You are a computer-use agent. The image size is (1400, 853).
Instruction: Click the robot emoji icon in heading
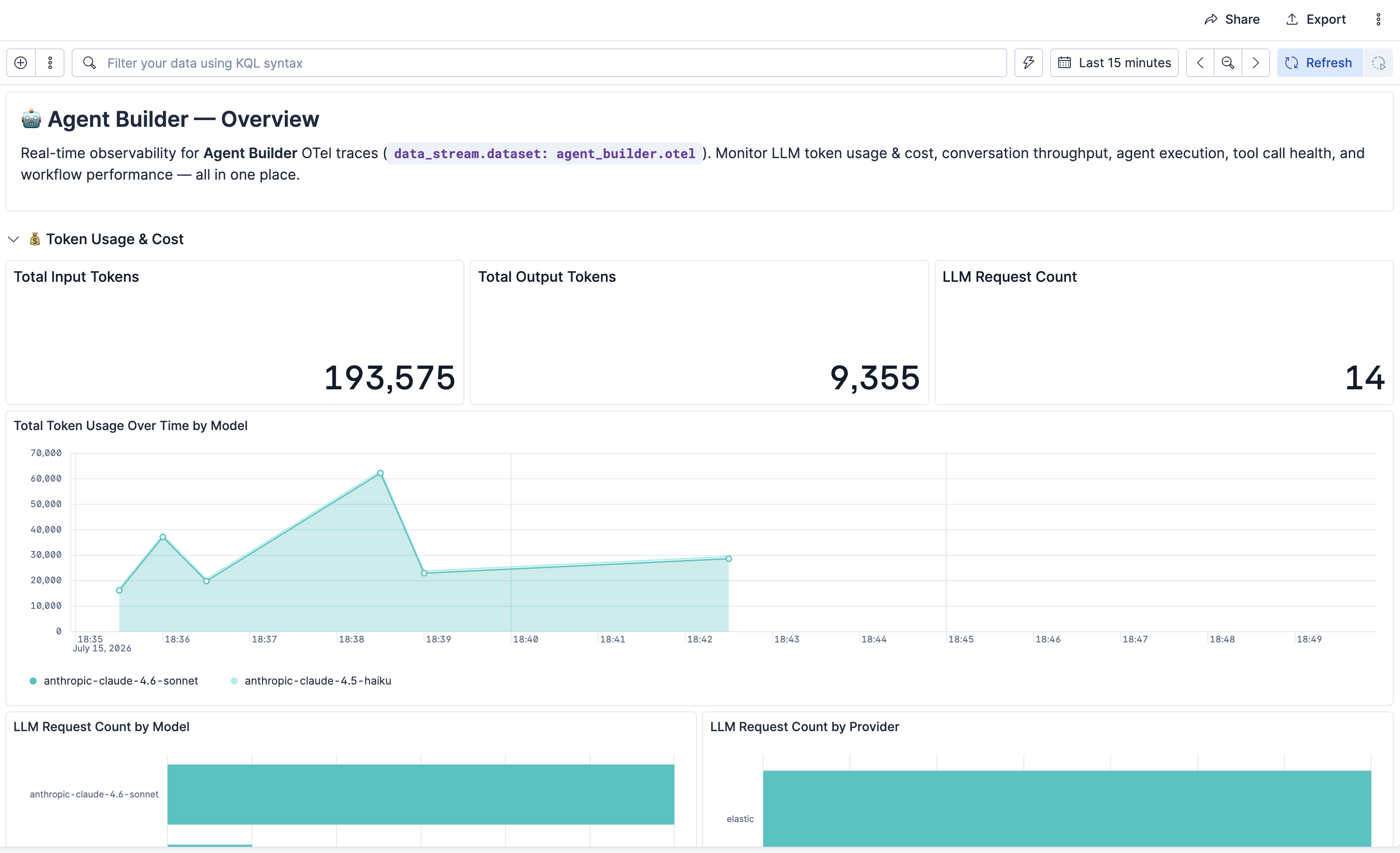[31, 119]
